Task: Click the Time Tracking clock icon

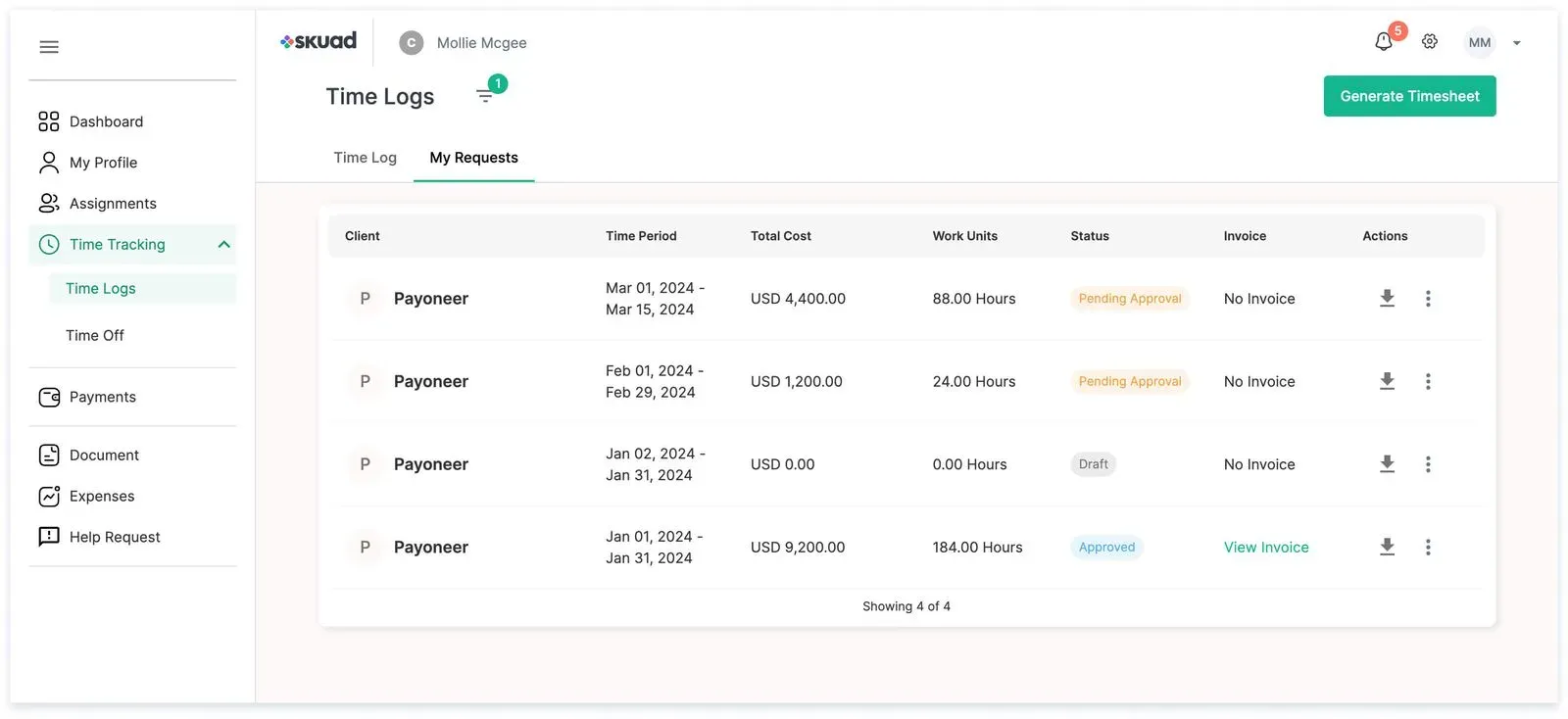Action: click(49, 245)
